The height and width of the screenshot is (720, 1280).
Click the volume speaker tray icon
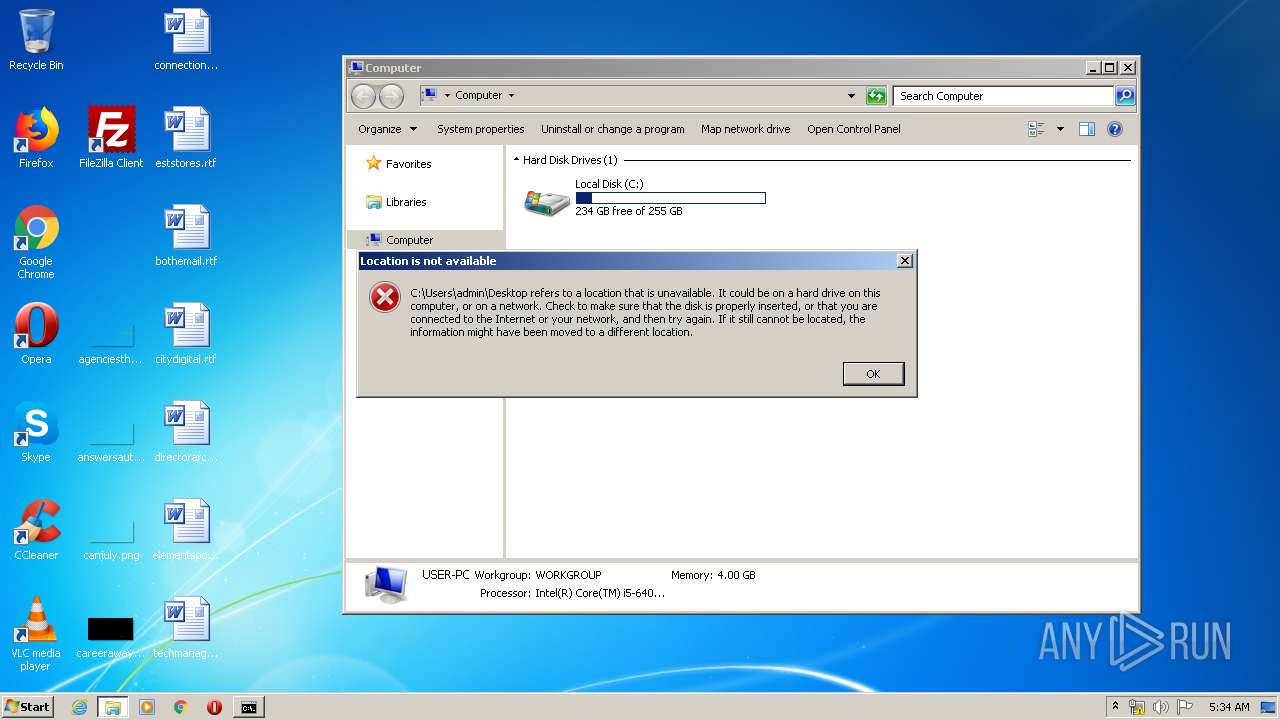click(x=1160, y=707)
